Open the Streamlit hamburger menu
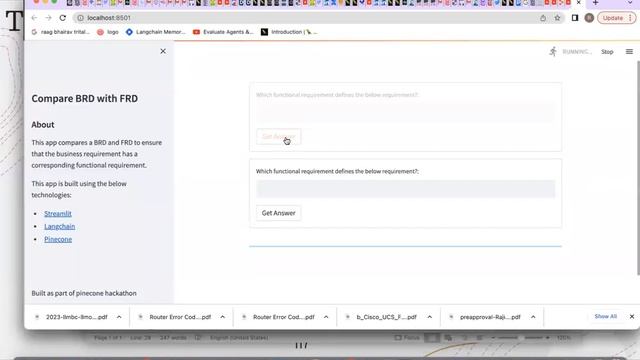The width and height of the screenshot is (640, 360). 629,52
